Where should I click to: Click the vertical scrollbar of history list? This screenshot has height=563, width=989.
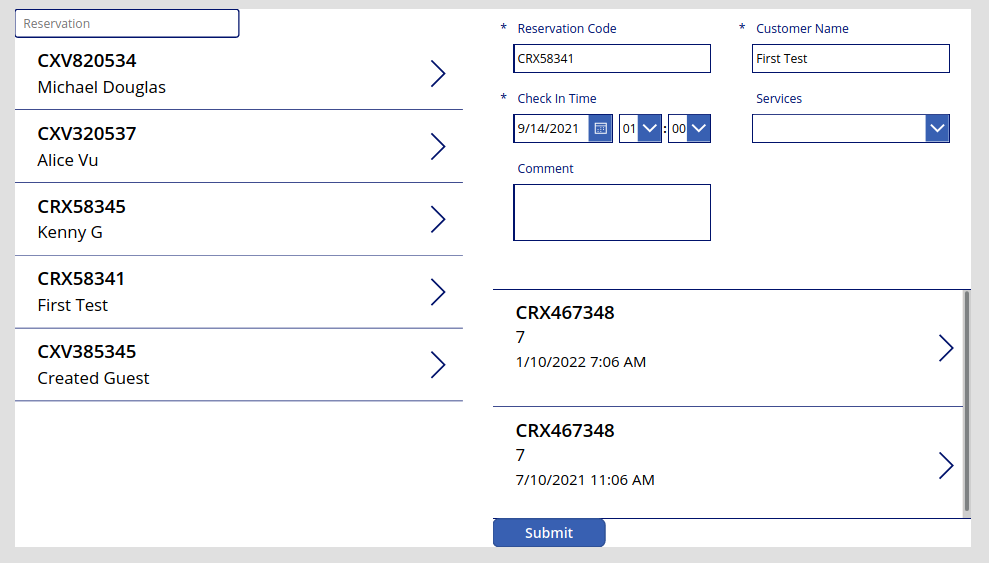[966, 401]
